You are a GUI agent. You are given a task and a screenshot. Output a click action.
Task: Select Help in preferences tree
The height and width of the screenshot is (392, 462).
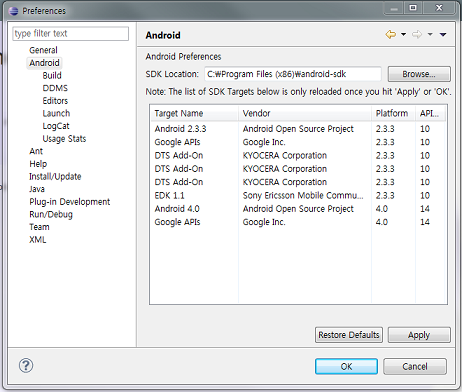(x=38, y=164)
